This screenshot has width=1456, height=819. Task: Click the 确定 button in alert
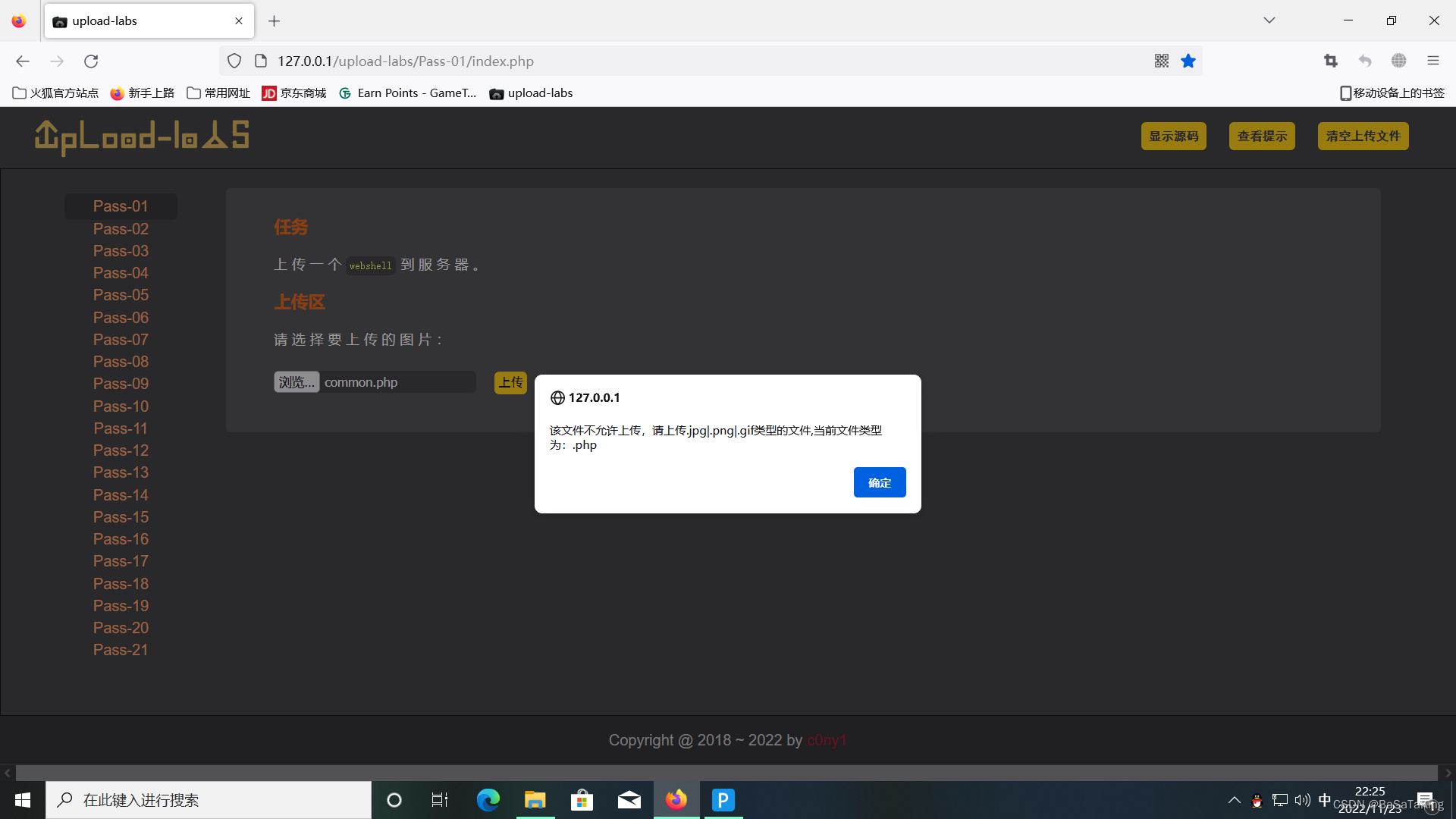[x=879, y=482]
